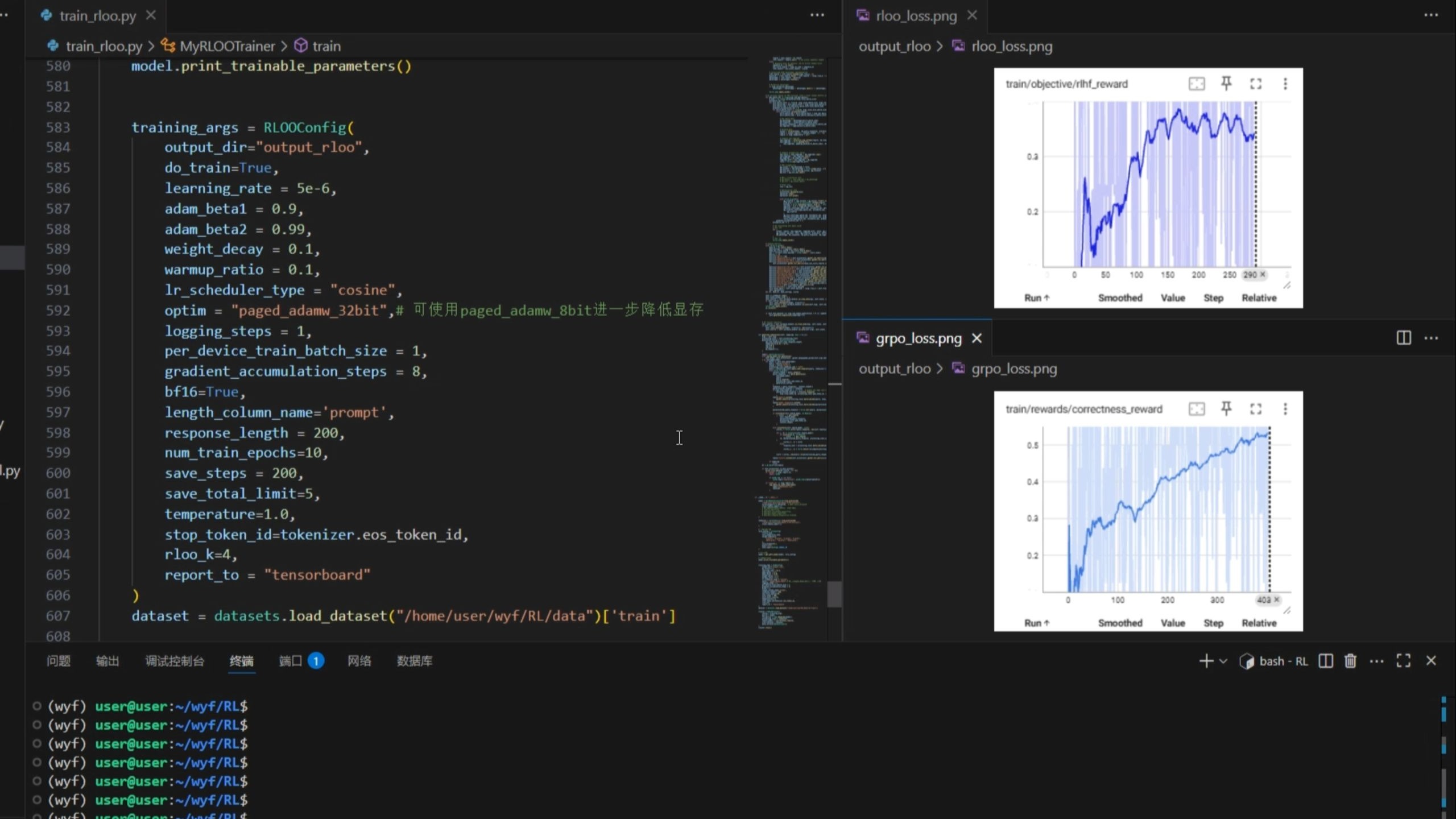Click line number 583 in gutter

coord(58,127)
